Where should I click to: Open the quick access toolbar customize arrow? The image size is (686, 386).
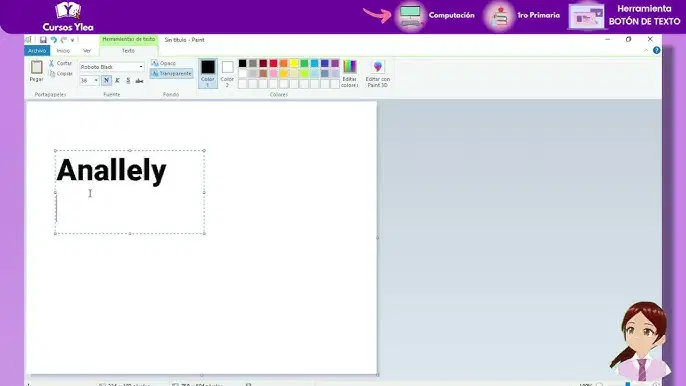[73, 40]
